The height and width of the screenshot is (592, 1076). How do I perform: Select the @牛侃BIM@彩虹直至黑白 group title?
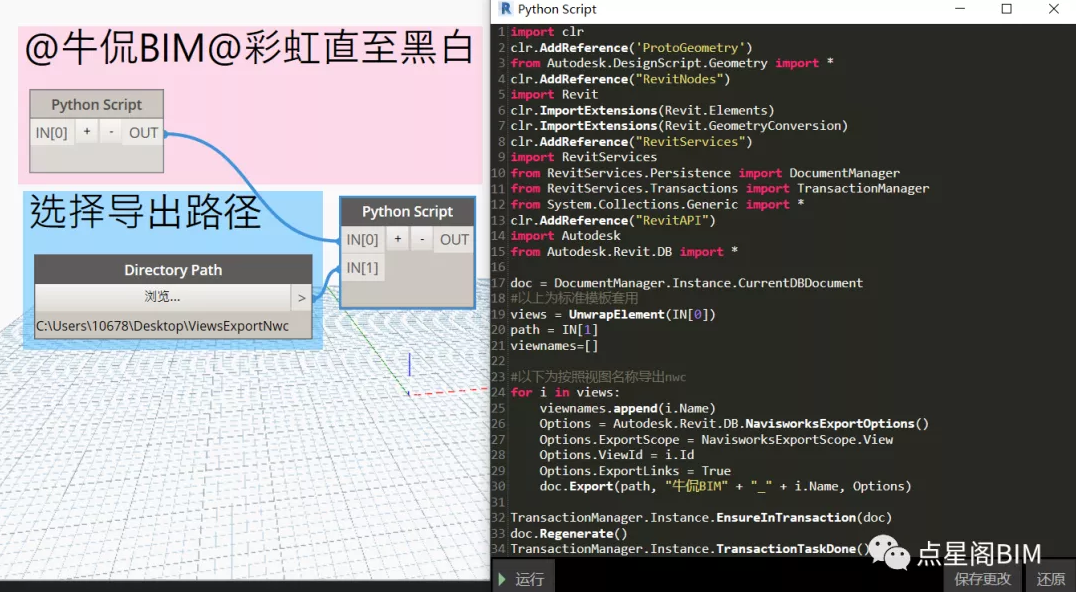click(x=248, y=49)
